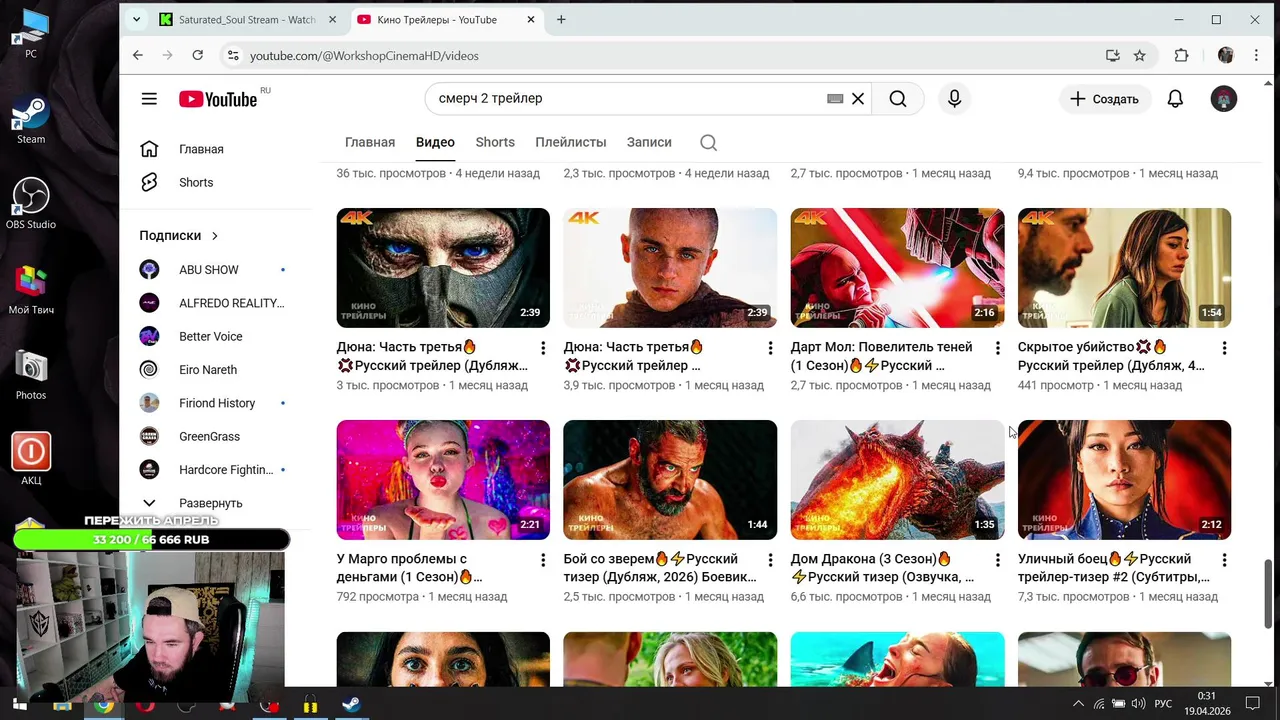Open the Бой со зверем video thumbnail
This screenshot has height=720, width=1280.
[670, 480]
